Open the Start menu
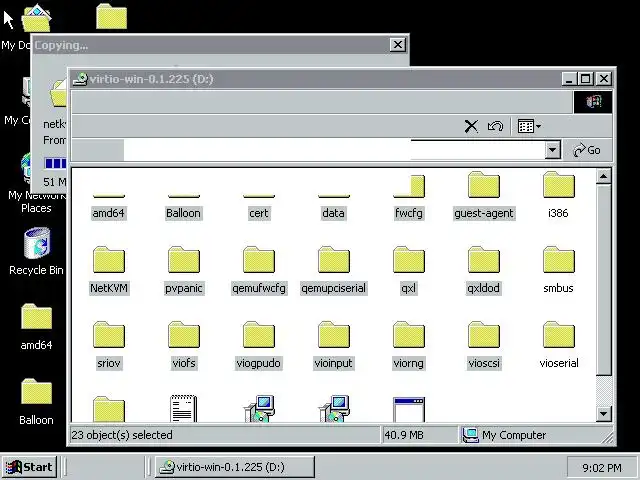Image resolution: width=640 pixels, height=480 pixels. tap(29, 467)
